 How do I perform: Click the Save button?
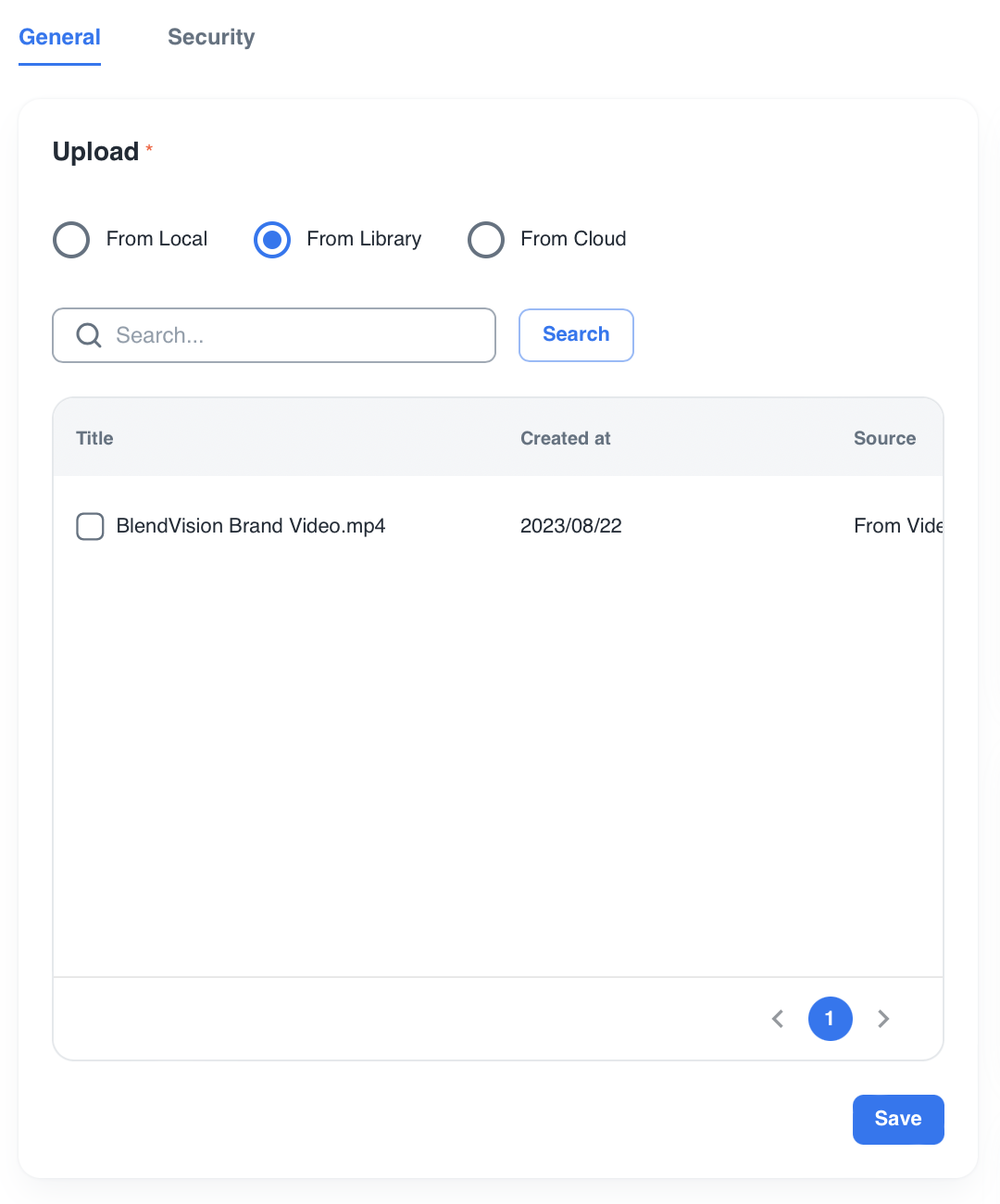tap(898, 1119)
